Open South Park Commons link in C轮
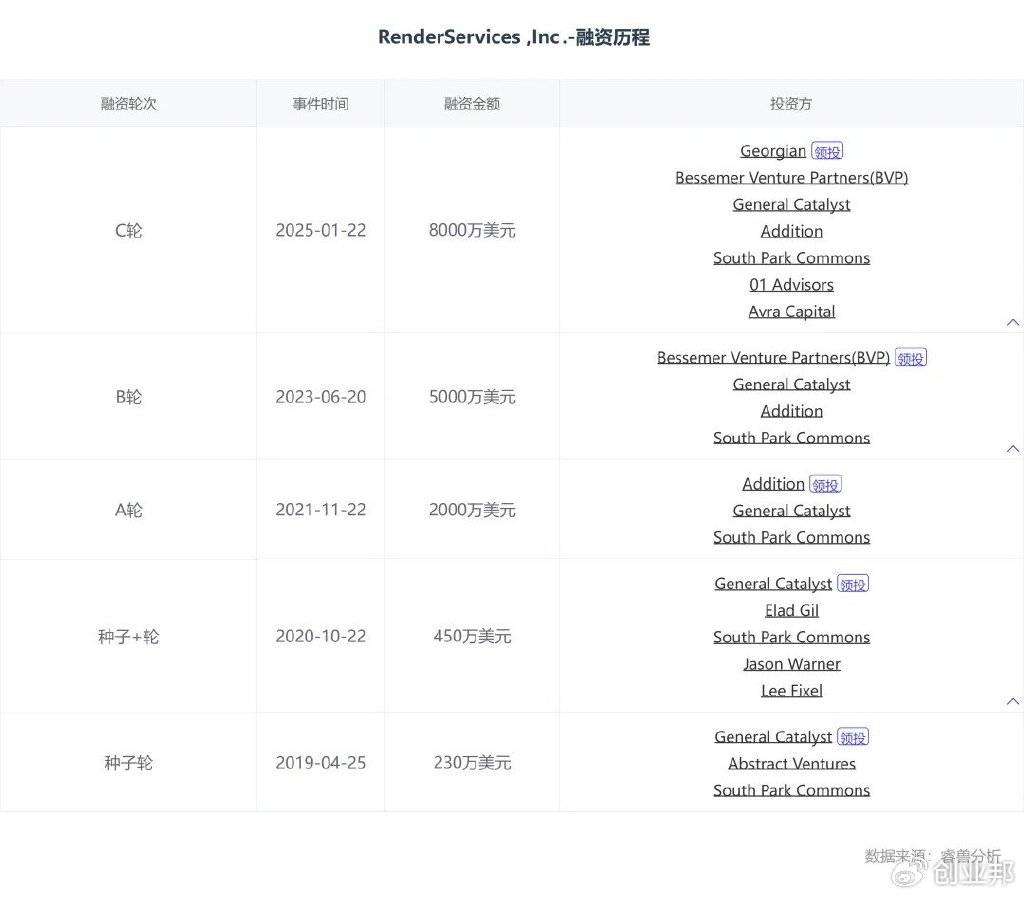The image size is (1024, 897). [x=792, y=258]
